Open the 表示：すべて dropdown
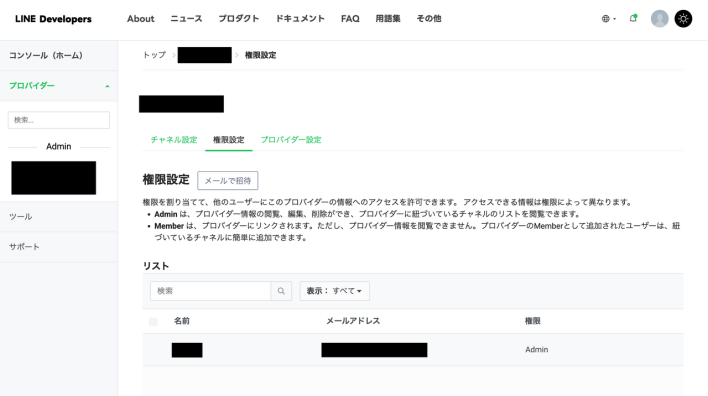Image resolution: width=708 pixels, height=396 pixels. (x=335, y=291)
